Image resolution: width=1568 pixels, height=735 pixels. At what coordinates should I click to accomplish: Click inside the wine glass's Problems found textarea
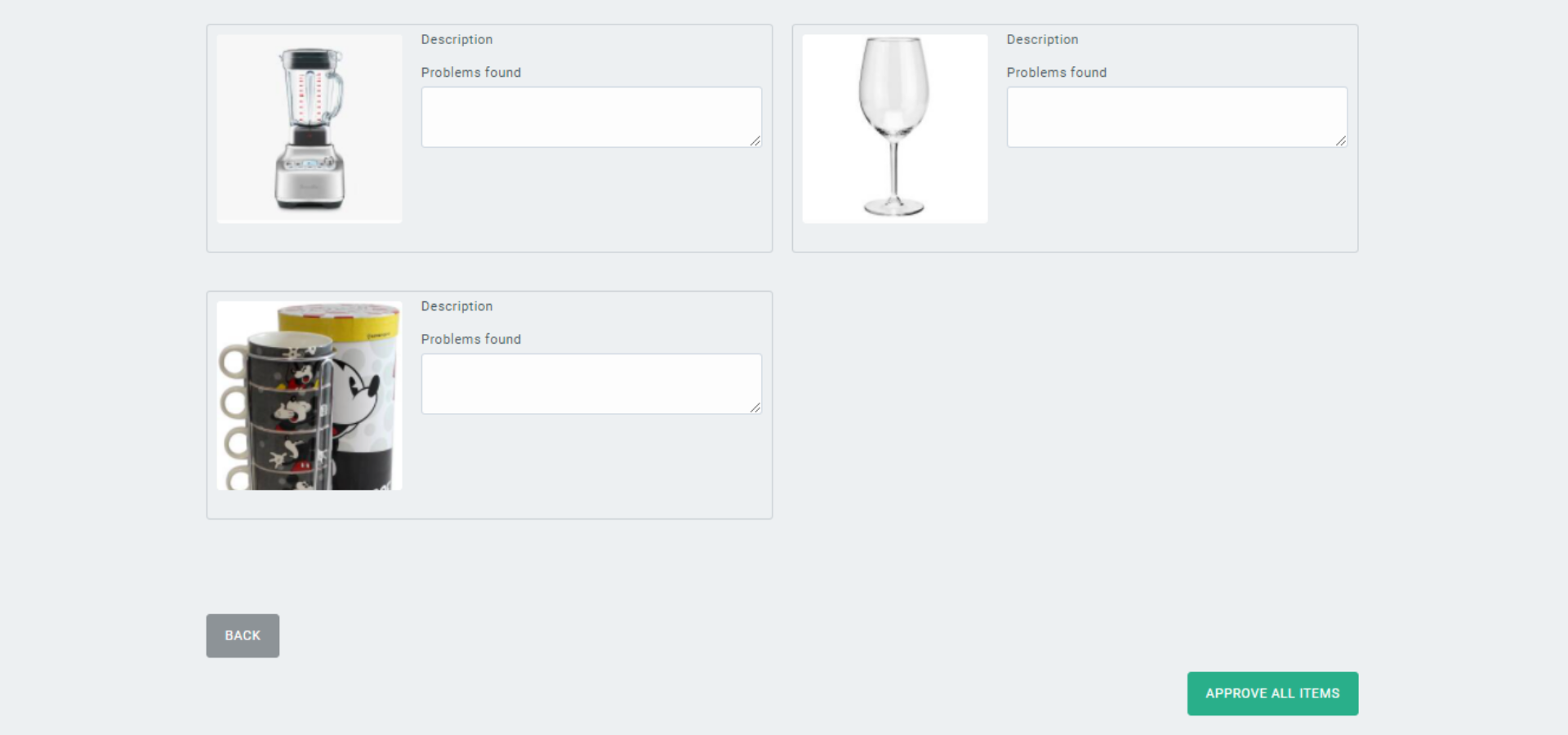[1175, 116]
